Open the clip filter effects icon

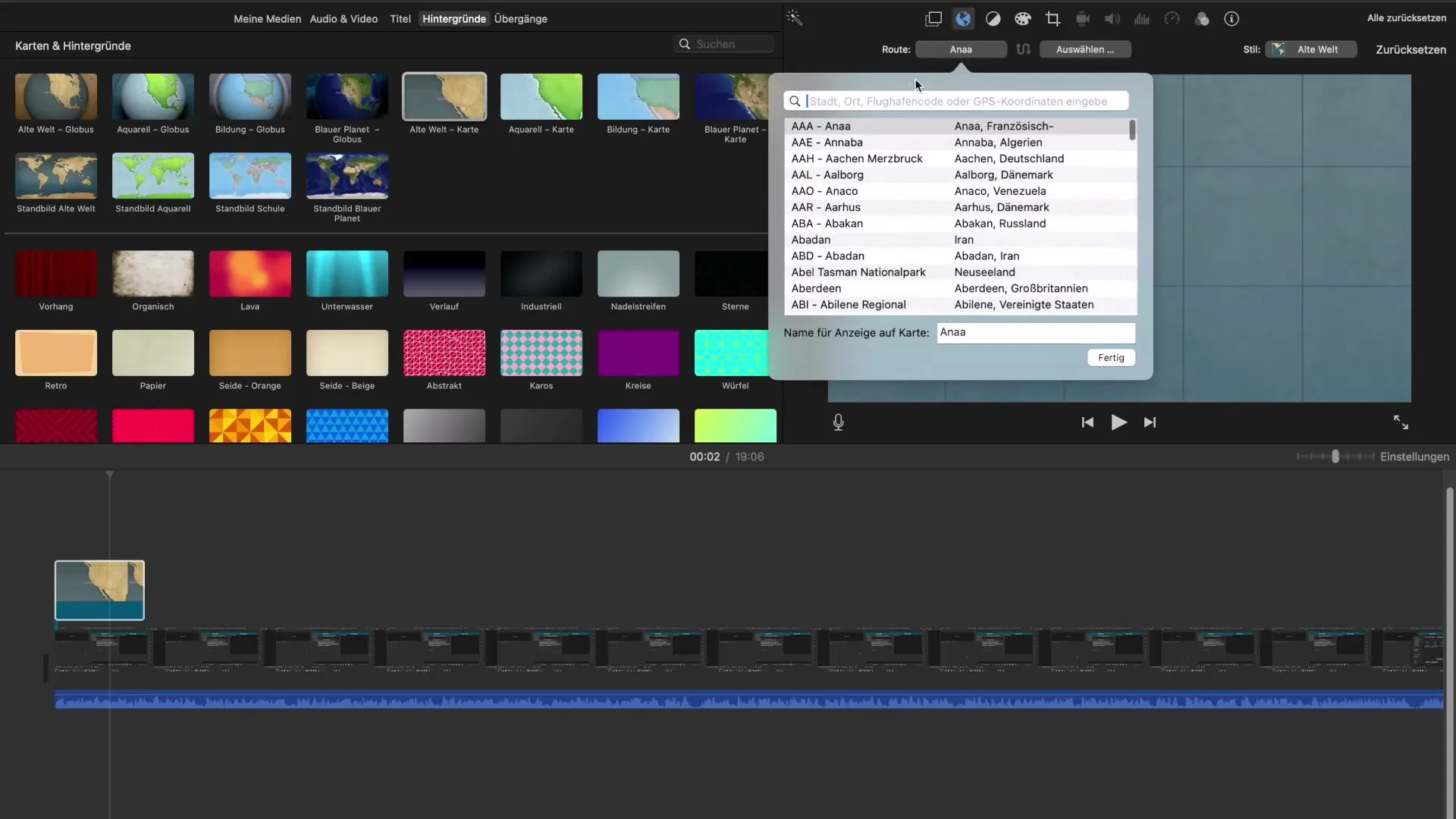1202,19
